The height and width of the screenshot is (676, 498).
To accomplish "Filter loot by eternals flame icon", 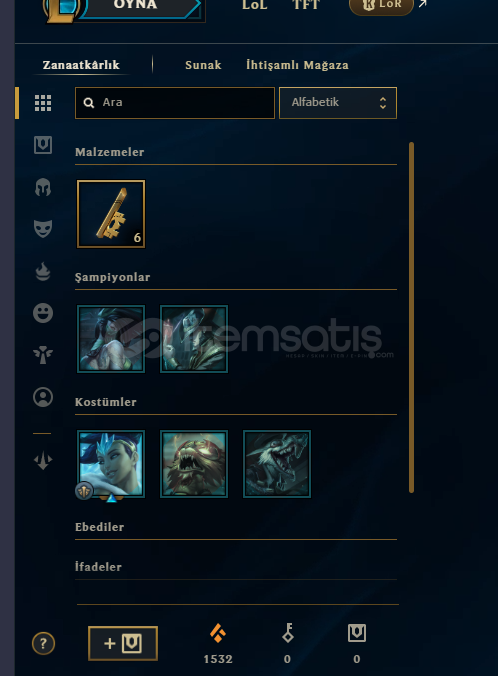I will pos(43,272).
